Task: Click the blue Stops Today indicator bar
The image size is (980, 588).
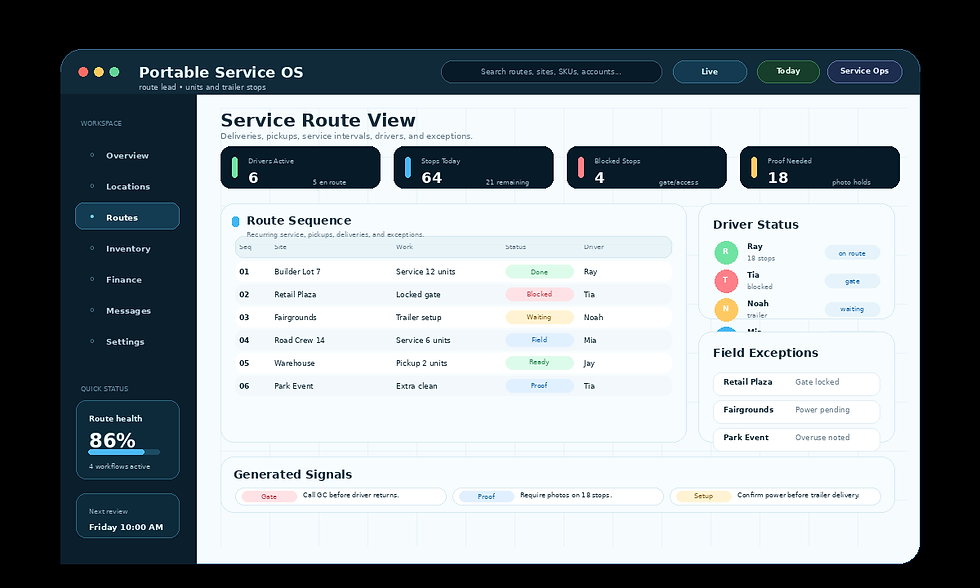Action: click(408, 167)
